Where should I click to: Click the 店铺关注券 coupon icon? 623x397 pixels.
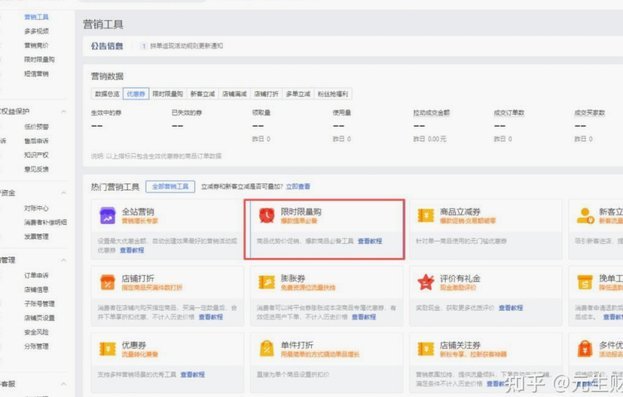(x=426, y=349)
